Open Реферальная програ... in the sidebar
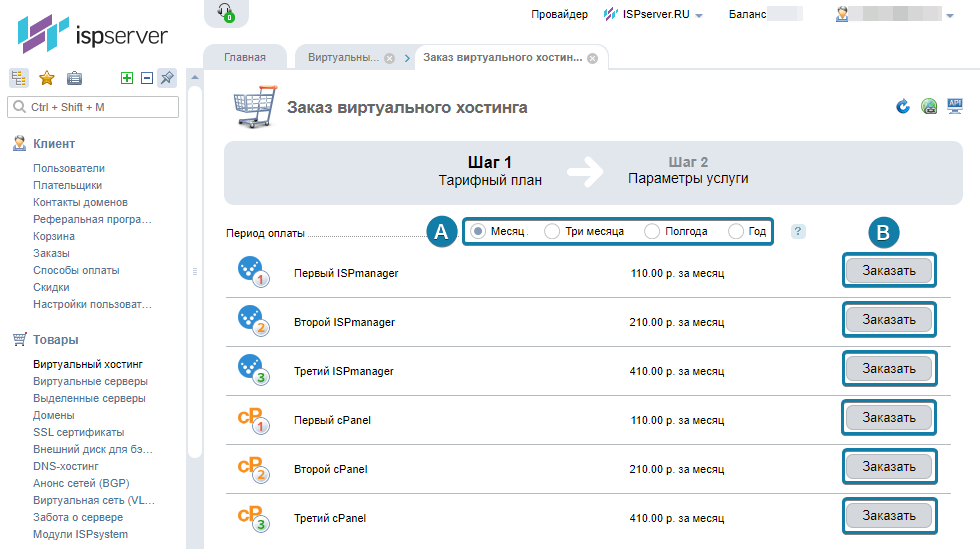The width and height of the screenshot is (980, 549). (92, 219)
